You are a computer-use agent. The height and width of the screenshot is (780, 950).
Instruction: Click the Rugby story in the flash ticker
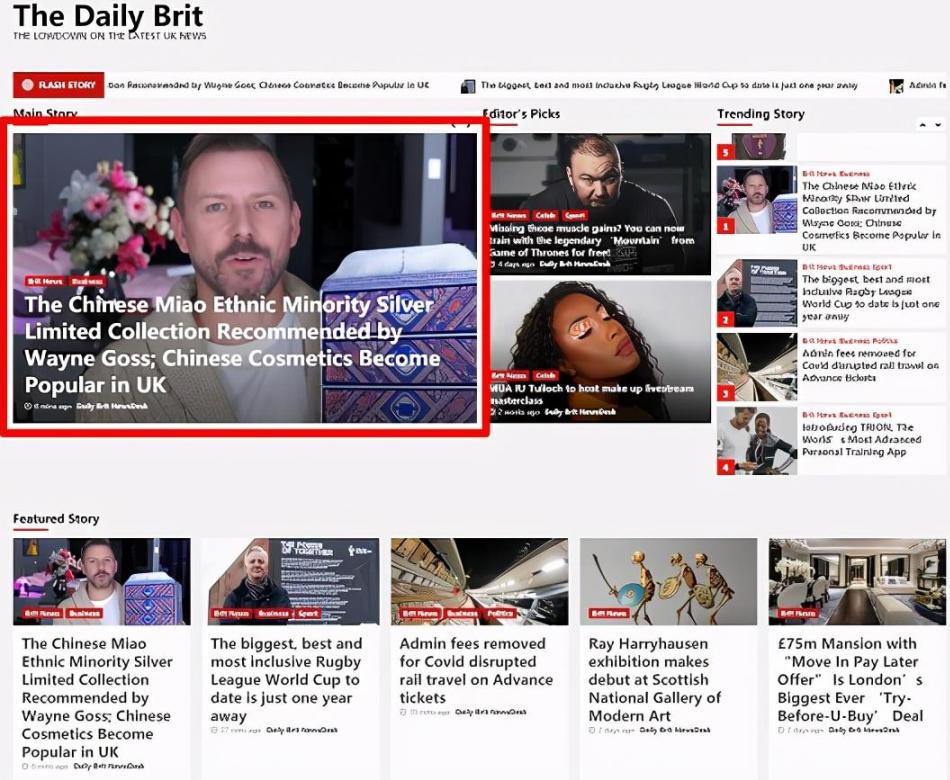pos(669,85)
